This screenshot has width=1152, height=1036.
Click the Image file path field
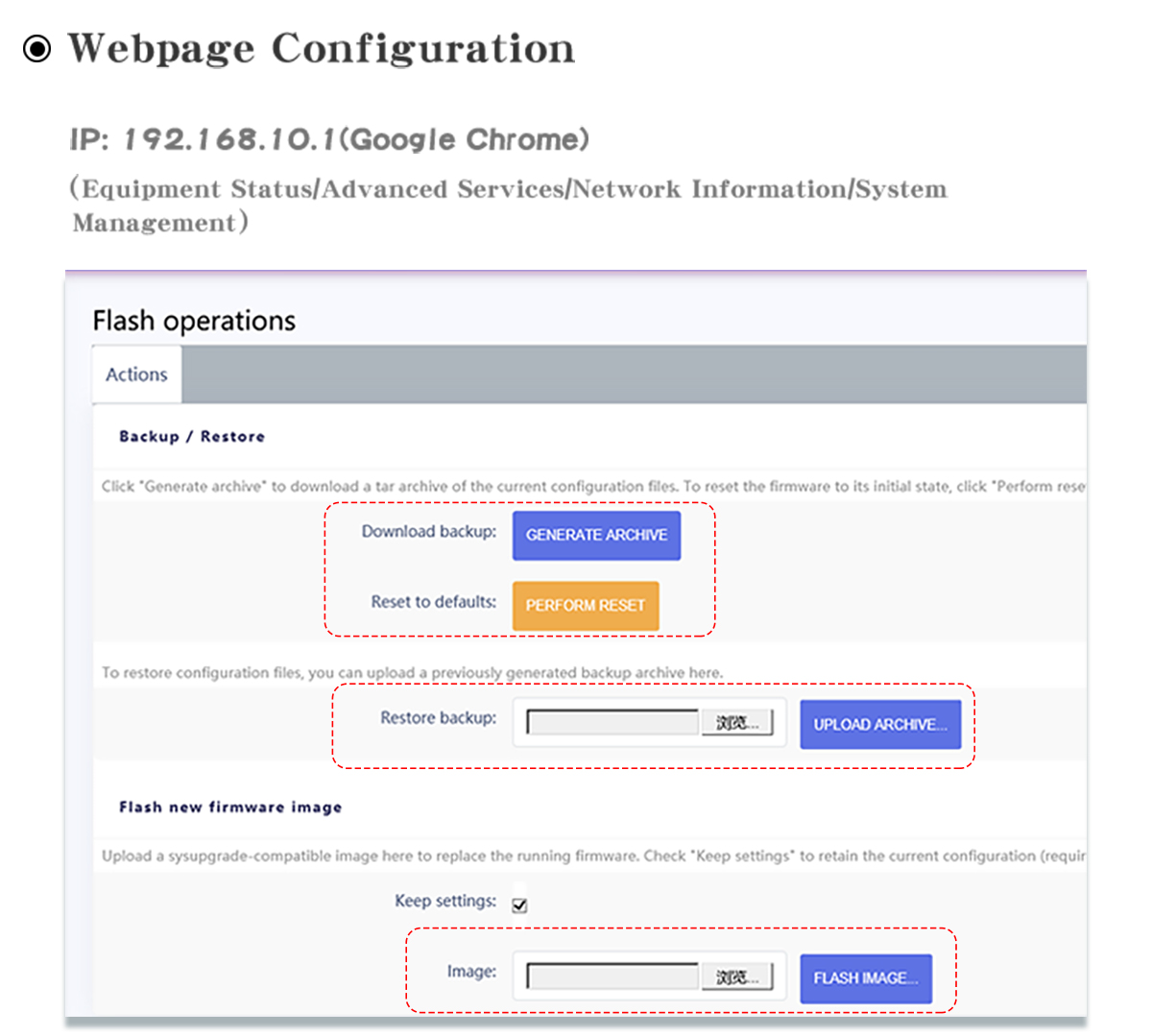click(x=613, y=977)
